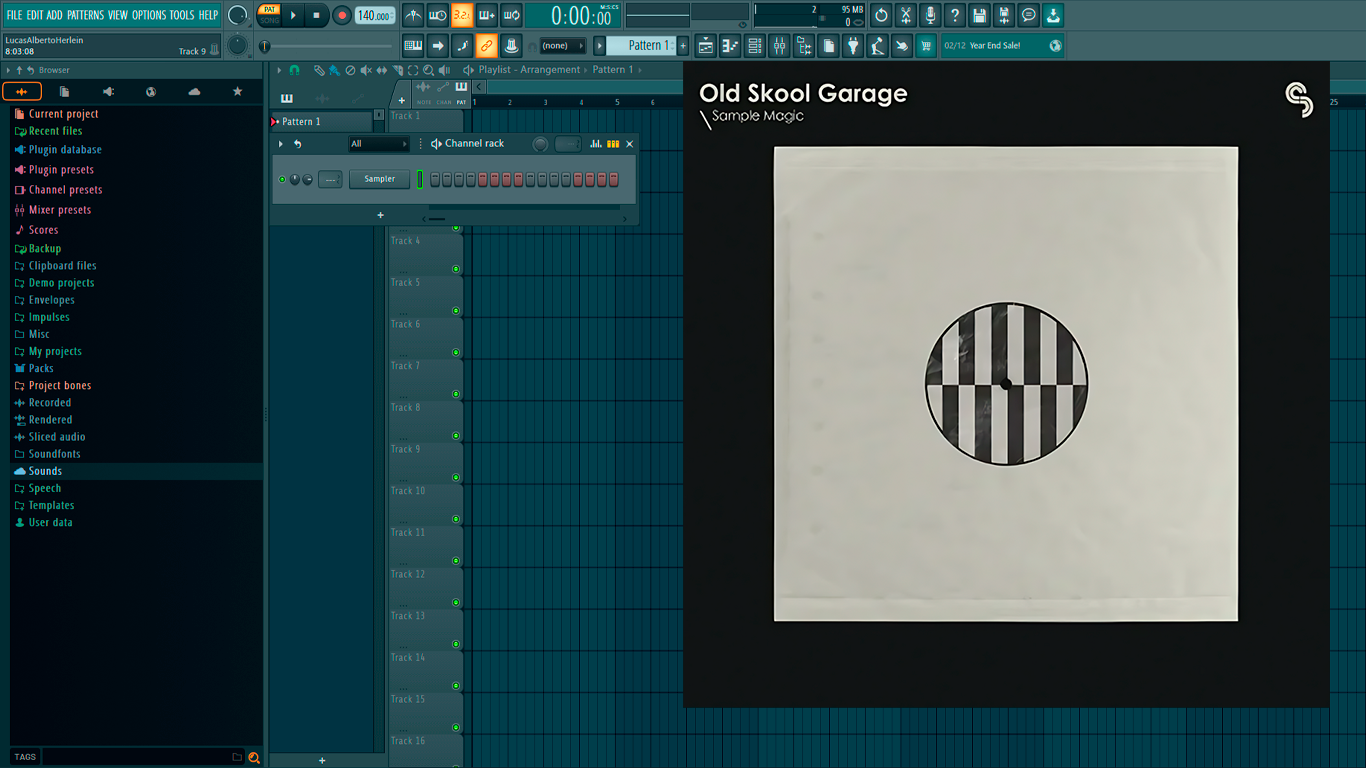Open the plugin picker plug icon
This screenshot has width=1366, height=768.
pos(853,45)
